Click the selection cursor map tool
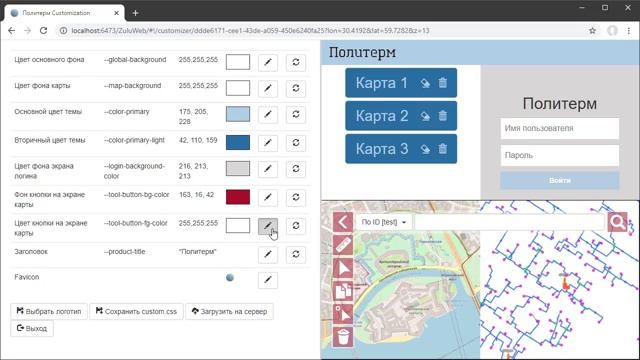Viewport: 640px width, 360px height. pyautogui.click(x=343, y=314)
